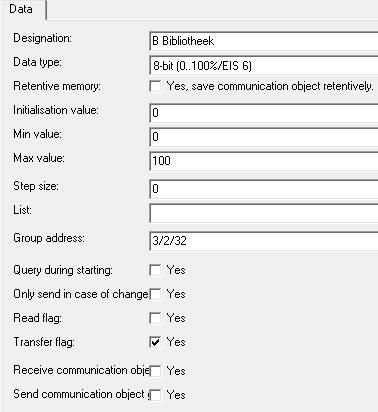Viewport: 378px width, 412px height.
Task: Click the Initialisation value input field
Action: click(264, 113)
